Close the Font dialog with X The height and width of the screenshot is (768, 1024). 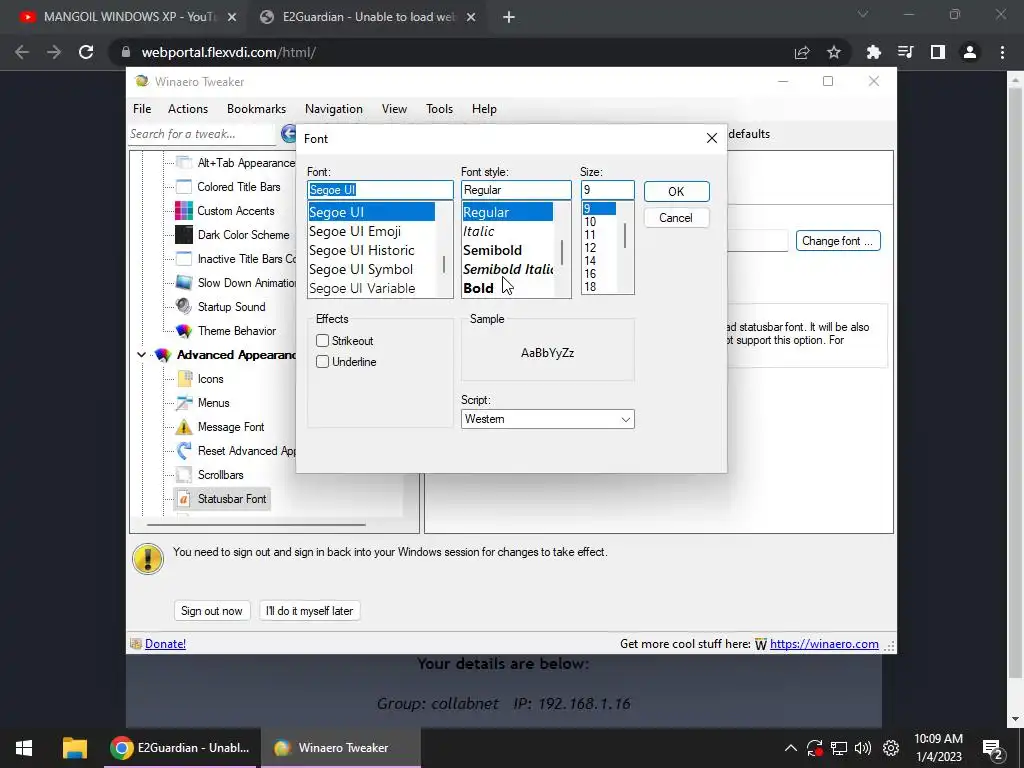click(712, 138)
